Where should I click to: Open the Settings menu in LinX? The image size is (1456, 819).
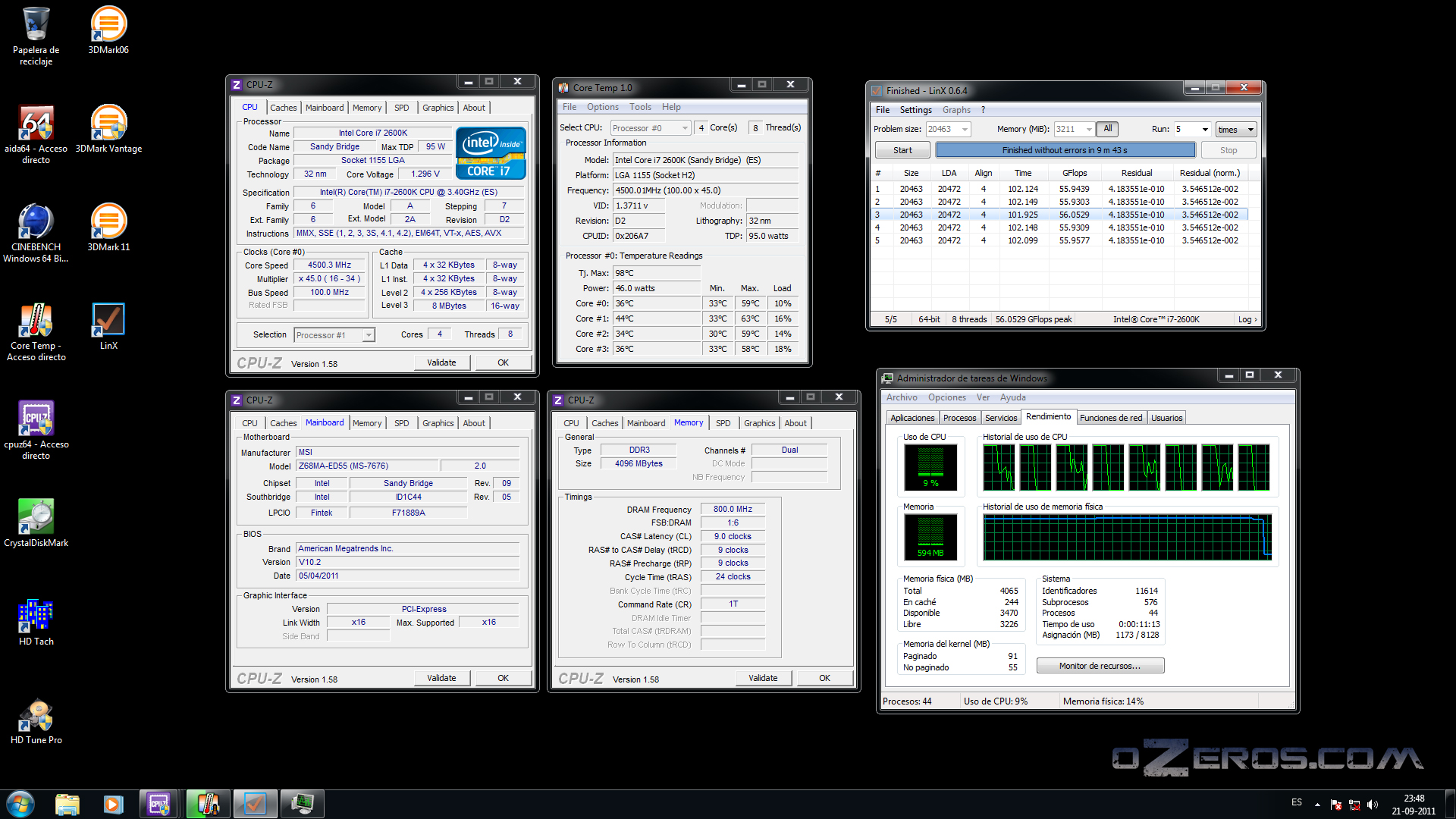(x=916, y=110)
